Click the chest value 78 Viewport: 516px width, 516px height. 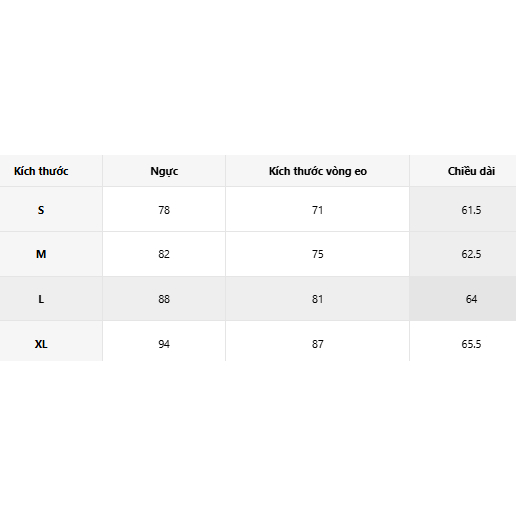pos(164,210)
